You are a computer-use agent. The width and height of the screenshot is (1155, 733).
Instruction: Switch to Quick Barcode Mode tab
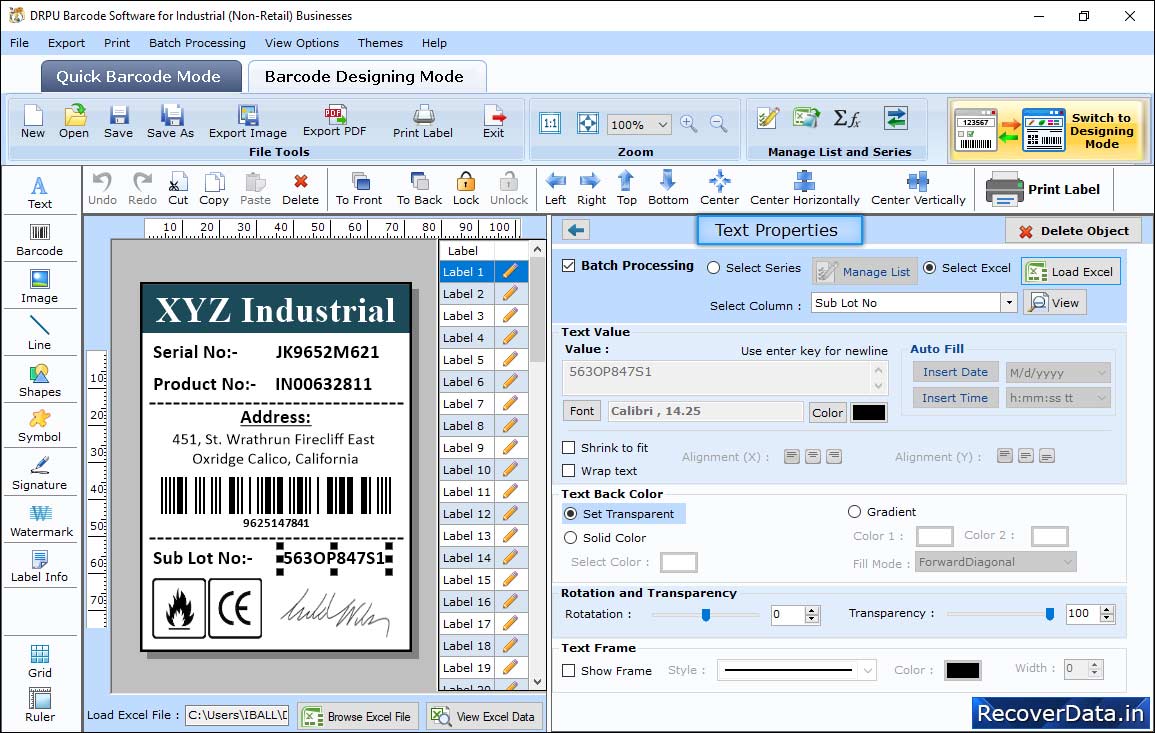coord(140,77)
